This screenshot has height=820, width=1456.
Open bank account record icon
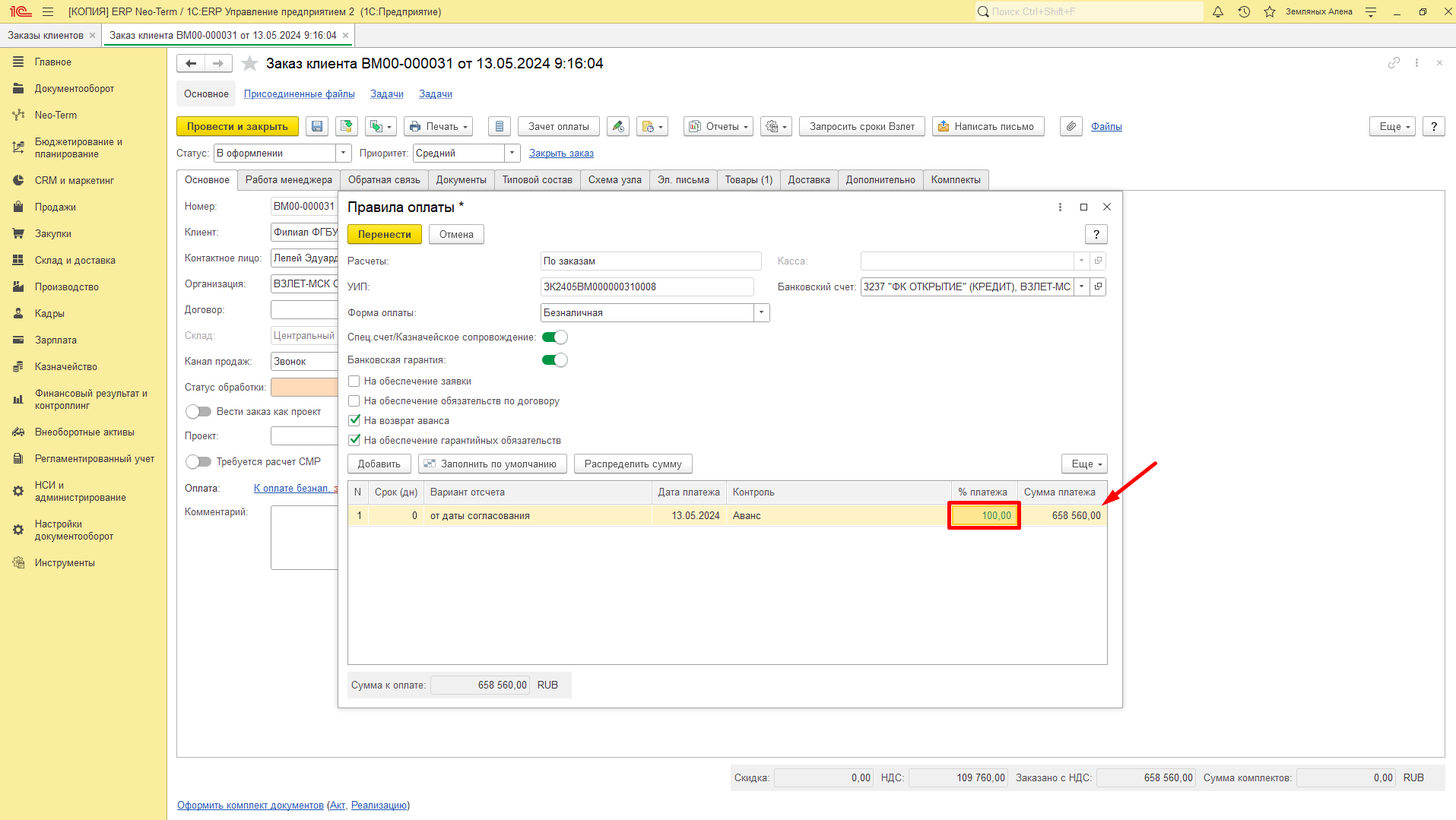tap(1098, 287)
